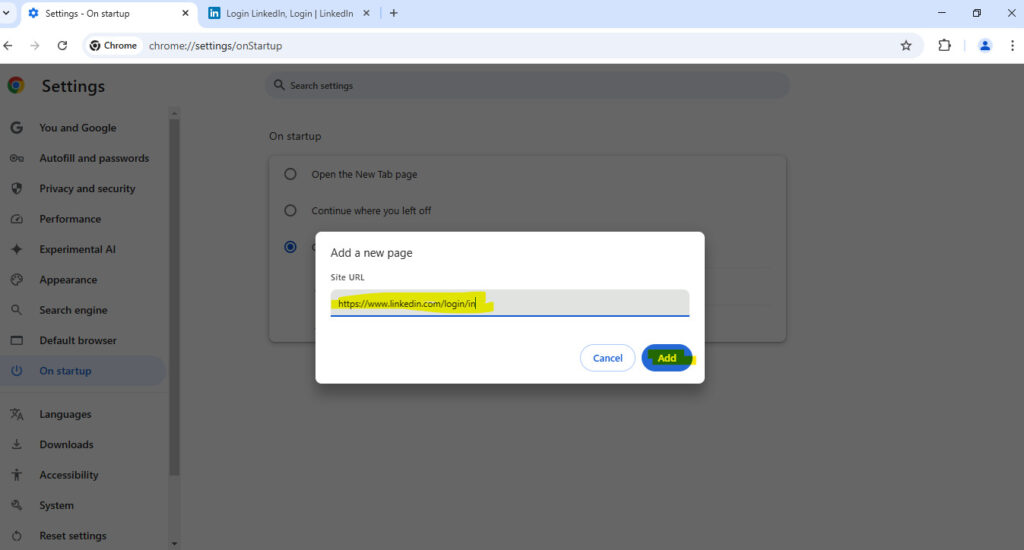Screen dimensions: 1024x550
Task: Cancel the Add a new page dialog
Action: (607, 358)
